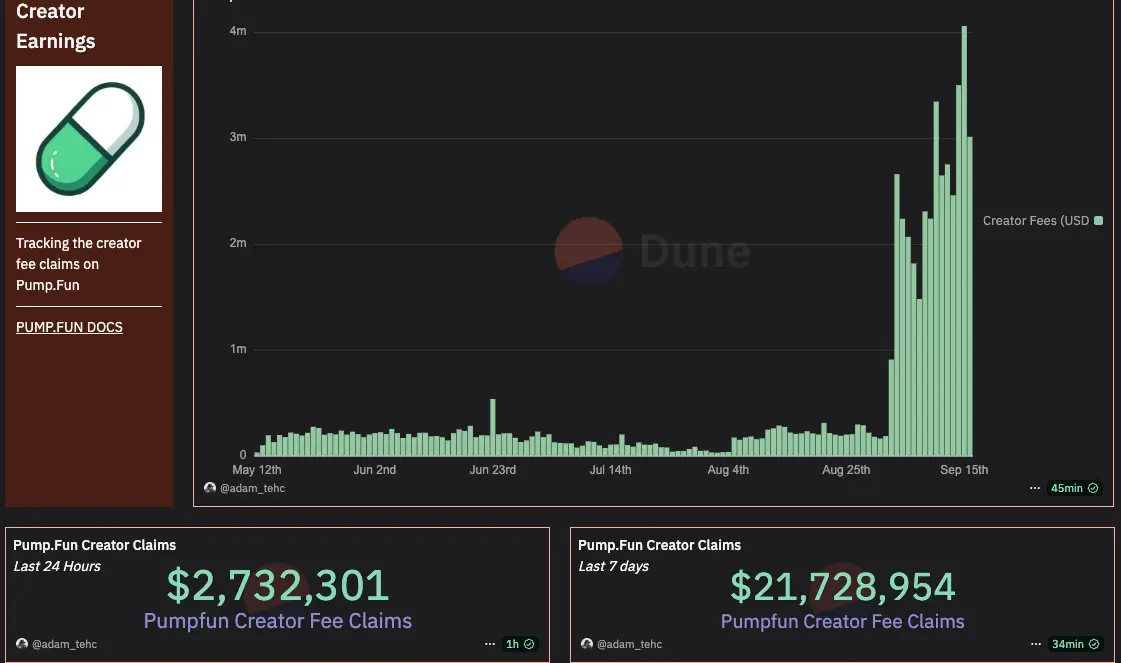
Task: Click the Aug 25th x-axis label
Action: tap(846, 470)
